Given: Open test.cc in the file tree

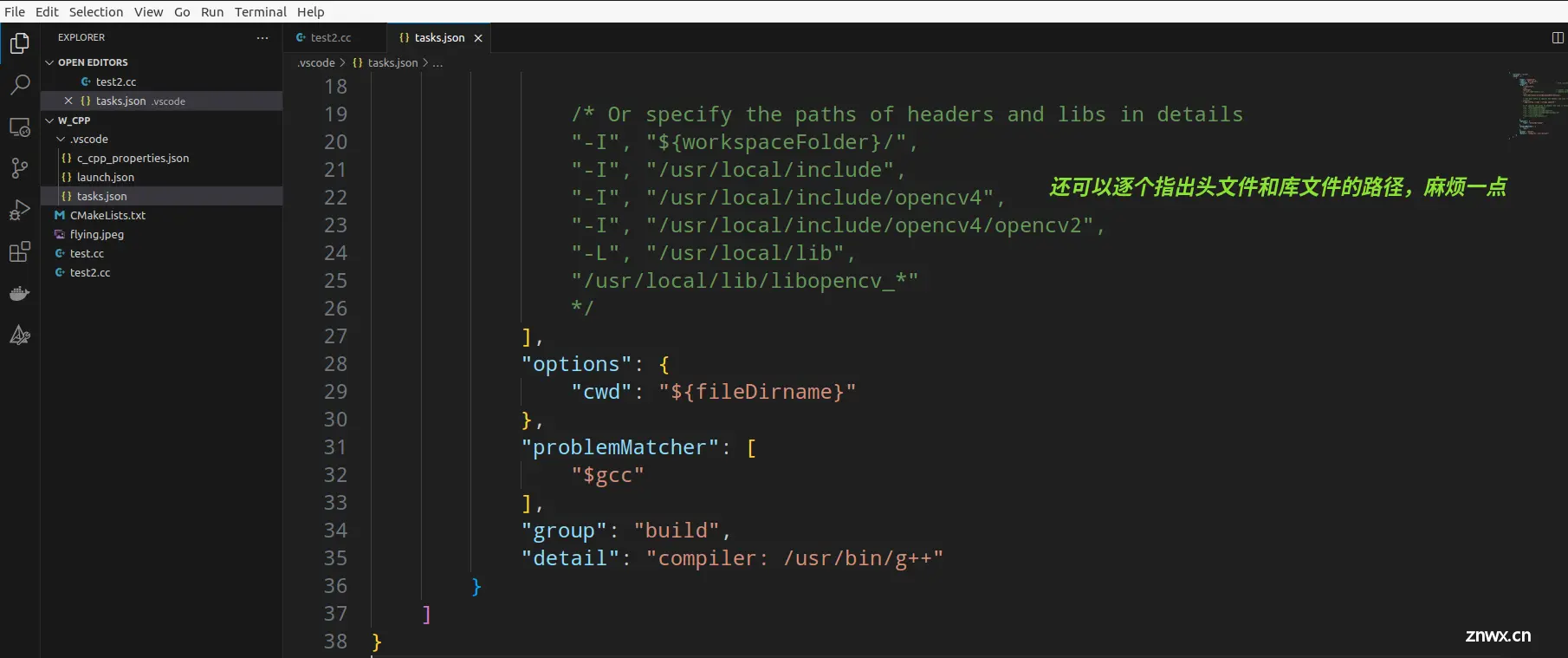Looking at the screenshot, I should point(161,253).
